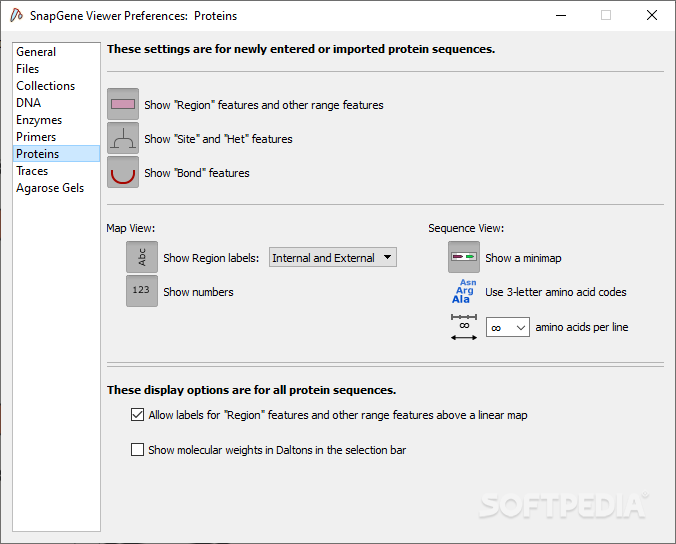Click the 'Show a minimap' label
The image size is (676, 544).
[x=523, y=258]
